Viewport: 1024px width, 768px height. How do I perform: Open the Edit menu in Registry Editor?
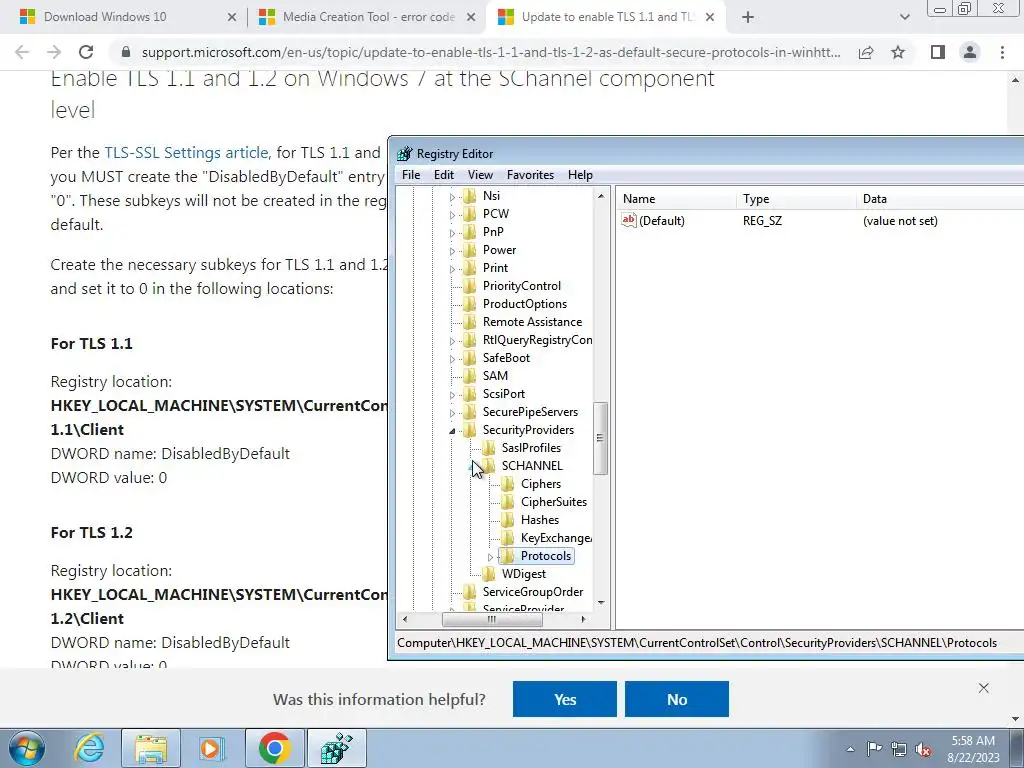443,175
